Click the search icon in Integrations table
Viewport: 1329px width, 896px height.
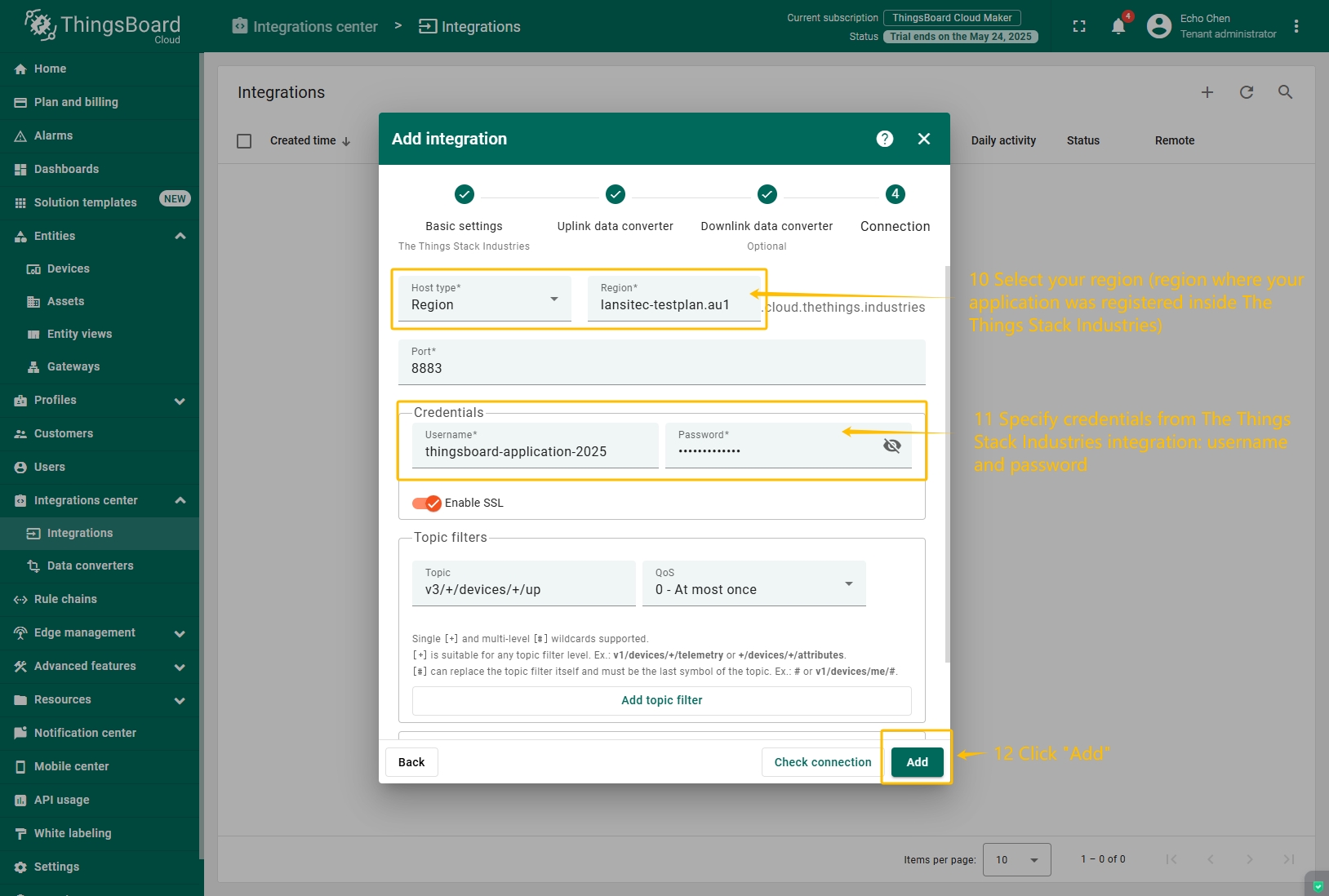[x=1285, y=92]
